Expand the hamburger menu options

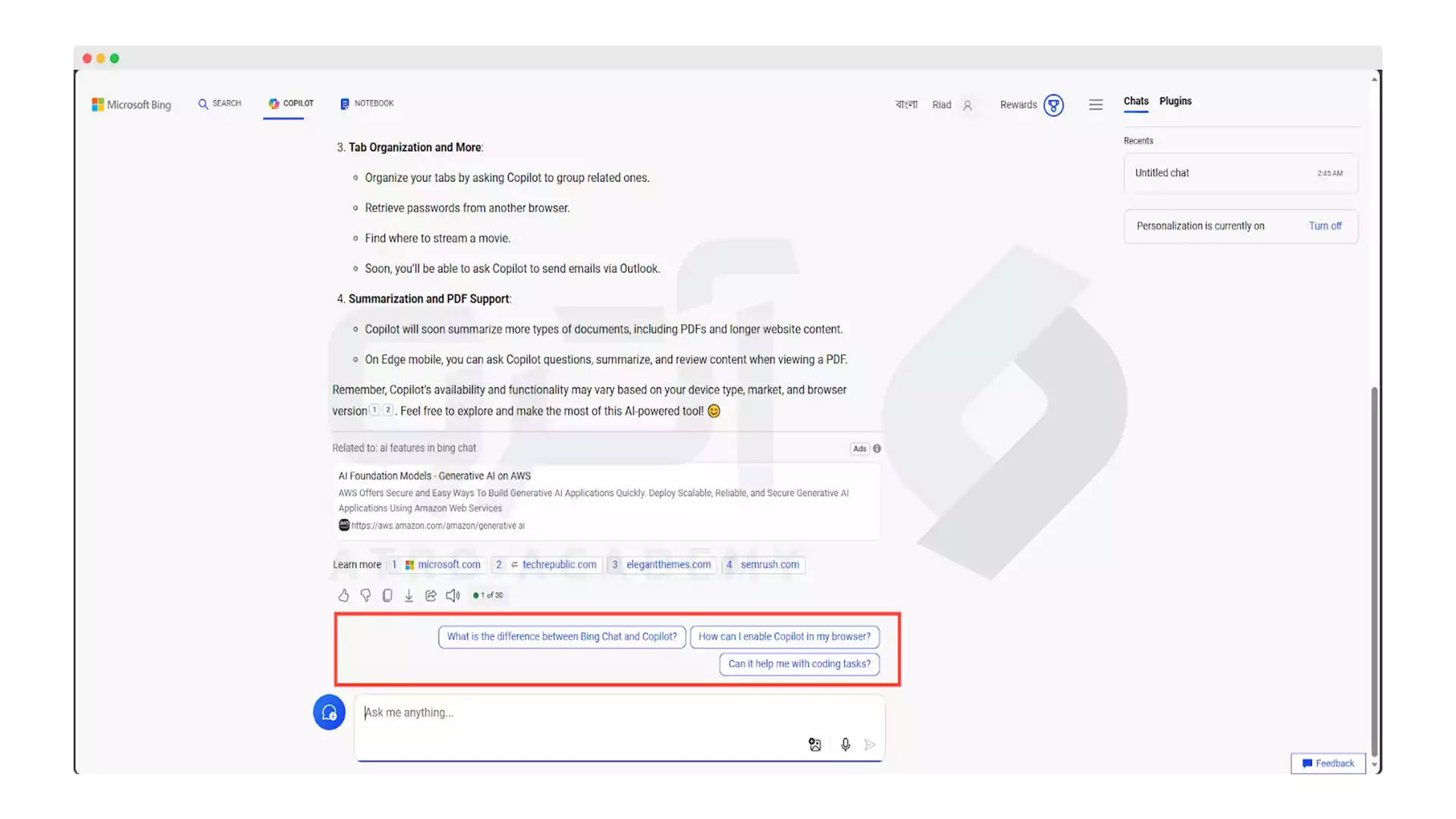tap(1096, 104)
